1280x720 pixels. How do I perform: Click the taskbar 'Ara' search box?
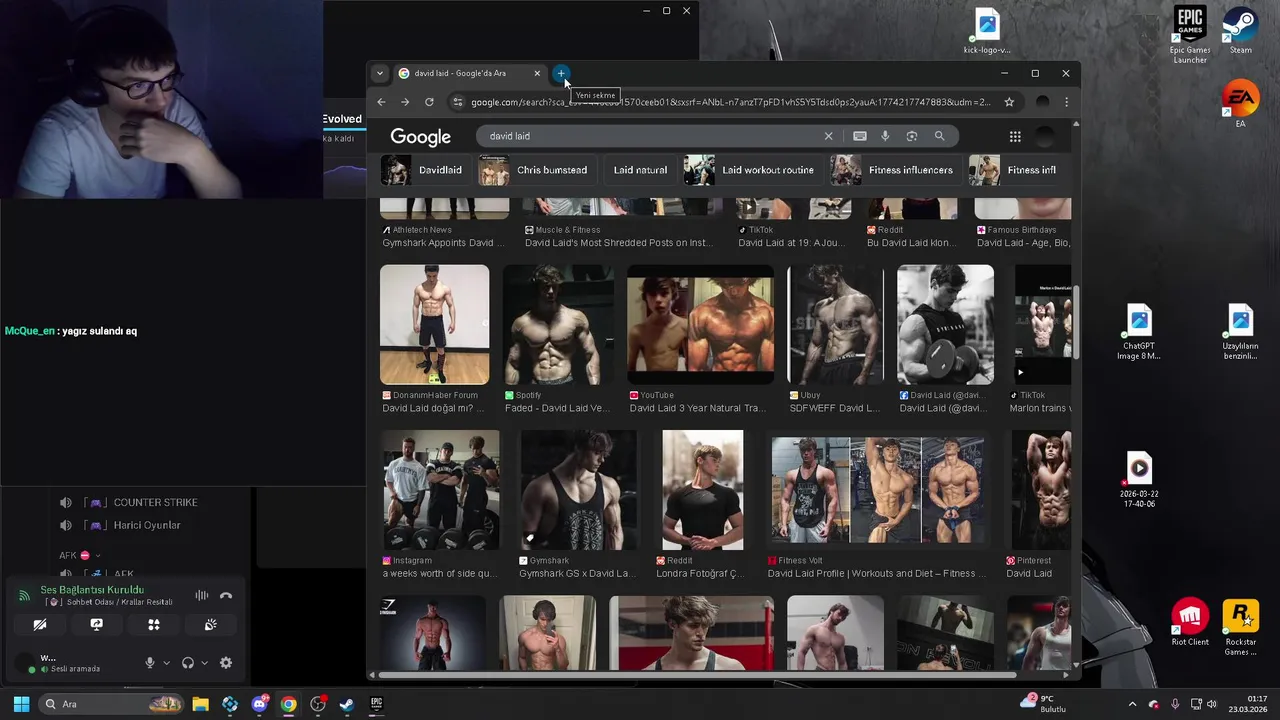[x=111, y=704]
